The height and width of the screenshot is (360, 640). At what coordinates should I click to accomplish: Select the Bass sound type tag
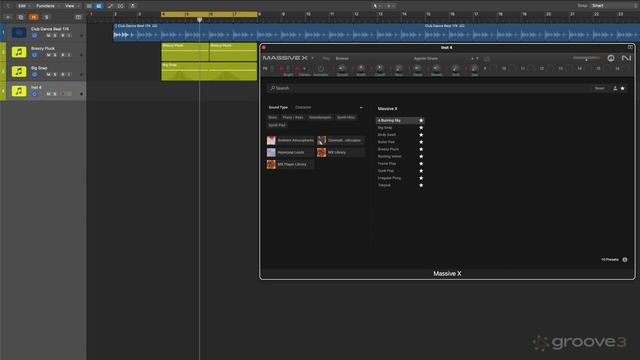pos(273,118)
